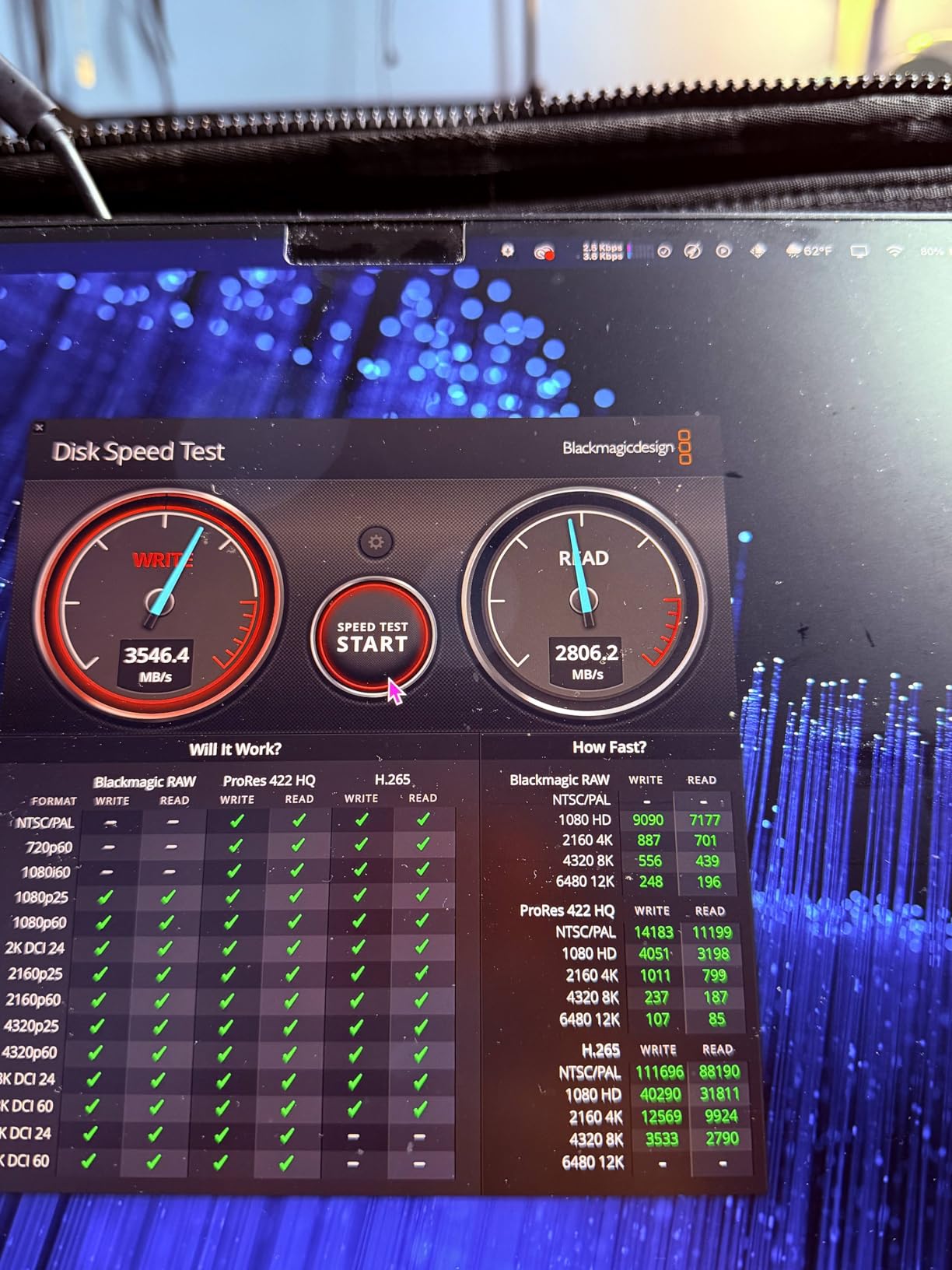Open the network speed Kbps monitor

[x=602, y=251]
